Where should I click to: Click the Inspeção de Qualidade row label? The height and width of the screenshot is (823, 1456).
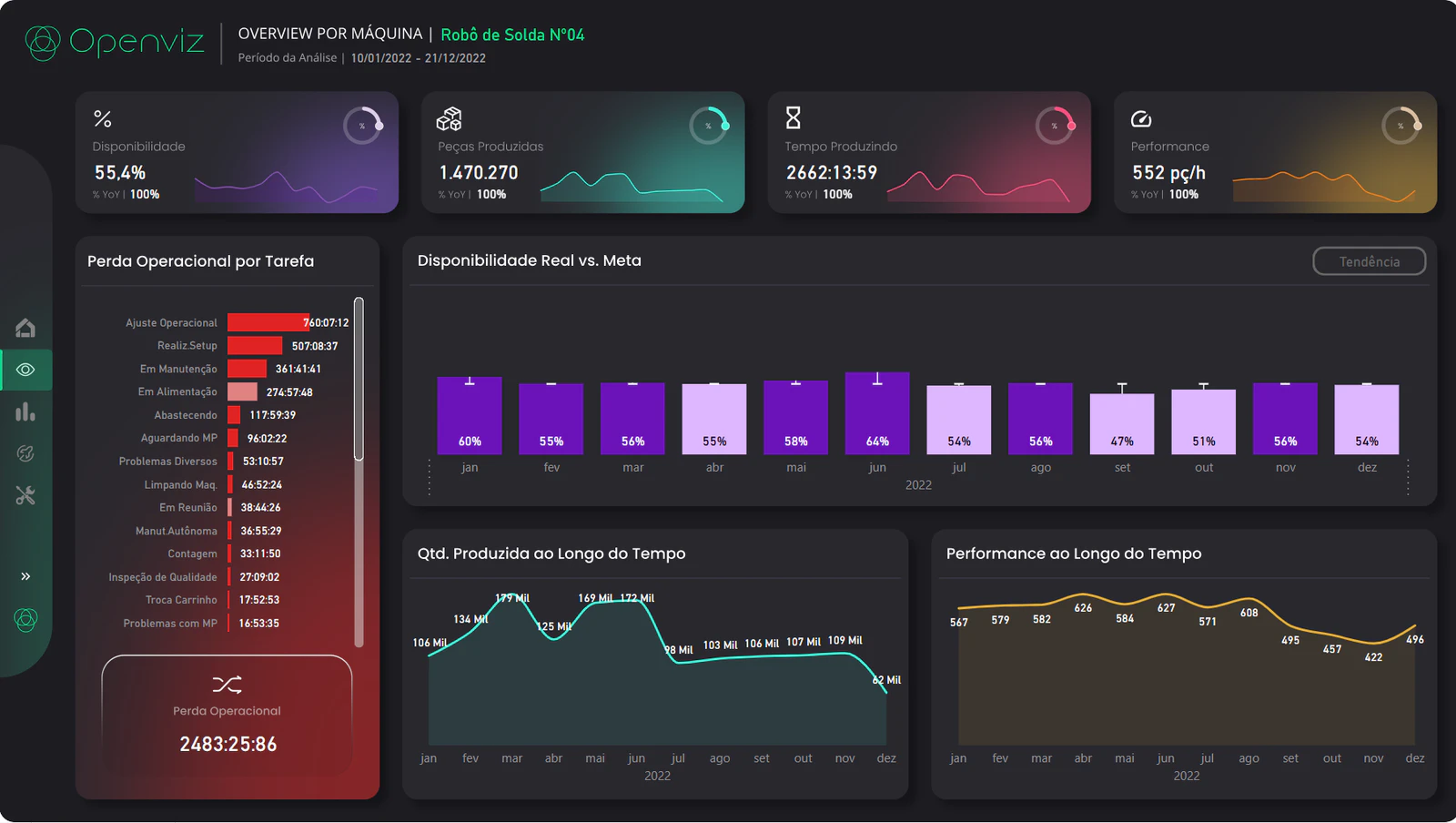pos(163,577)
